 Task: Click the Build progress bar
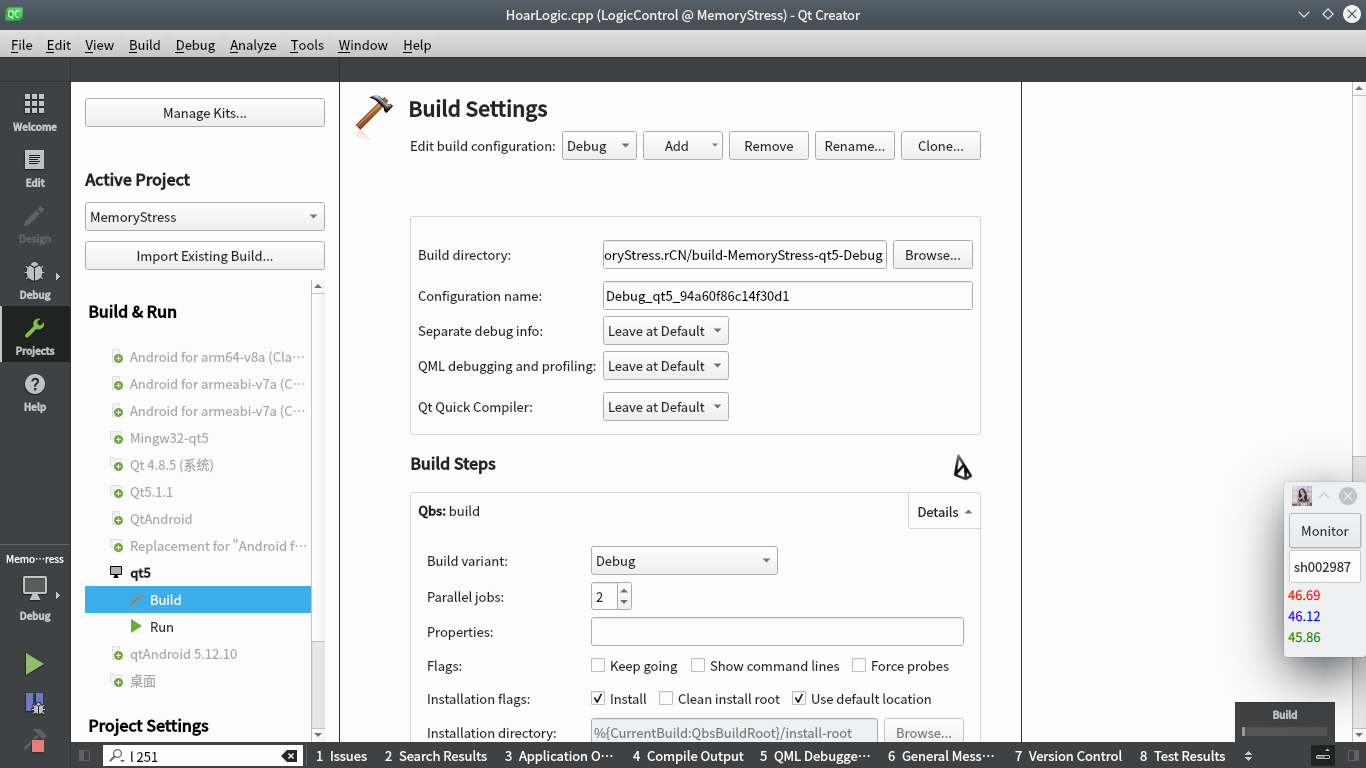click(x=1285, y=731)
